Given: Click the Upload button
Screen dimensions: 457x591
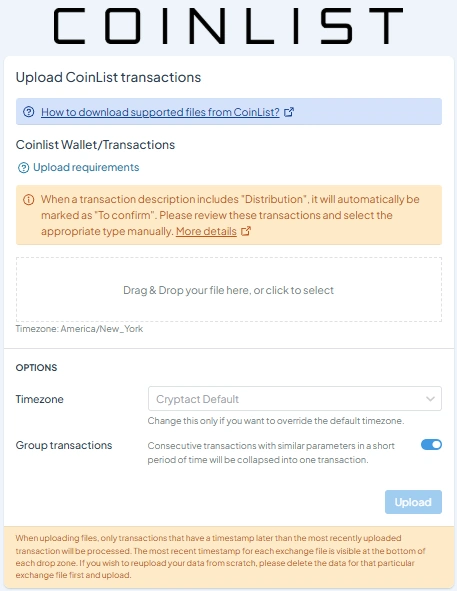Looking at the screenshot, I should [x=413, y=502].
